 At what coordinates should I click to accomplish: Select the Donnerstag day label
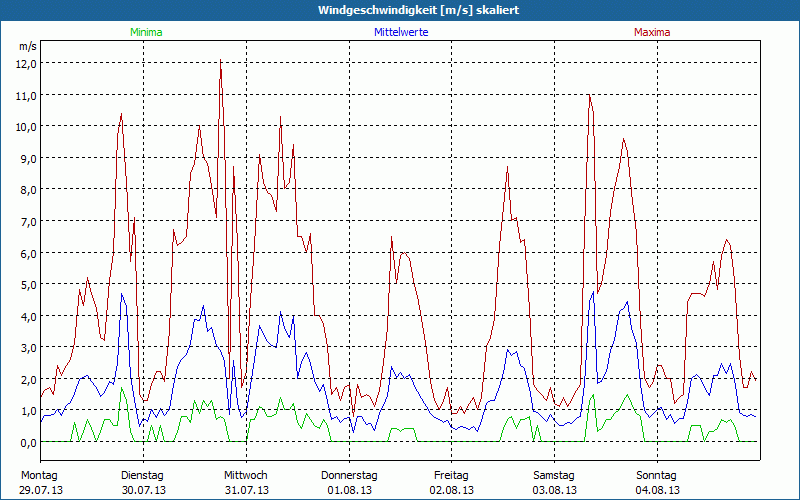(x=349, y=475)
